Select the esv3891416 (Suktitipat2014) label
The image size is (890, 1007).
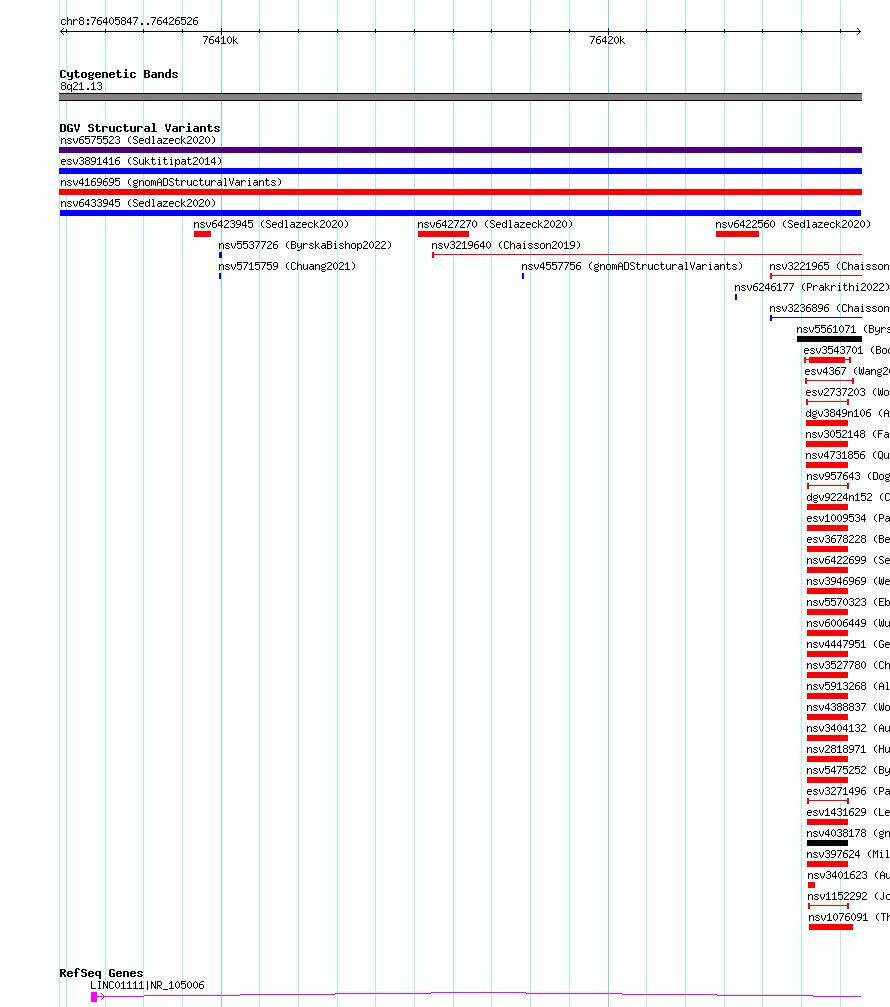pos(141,161)
